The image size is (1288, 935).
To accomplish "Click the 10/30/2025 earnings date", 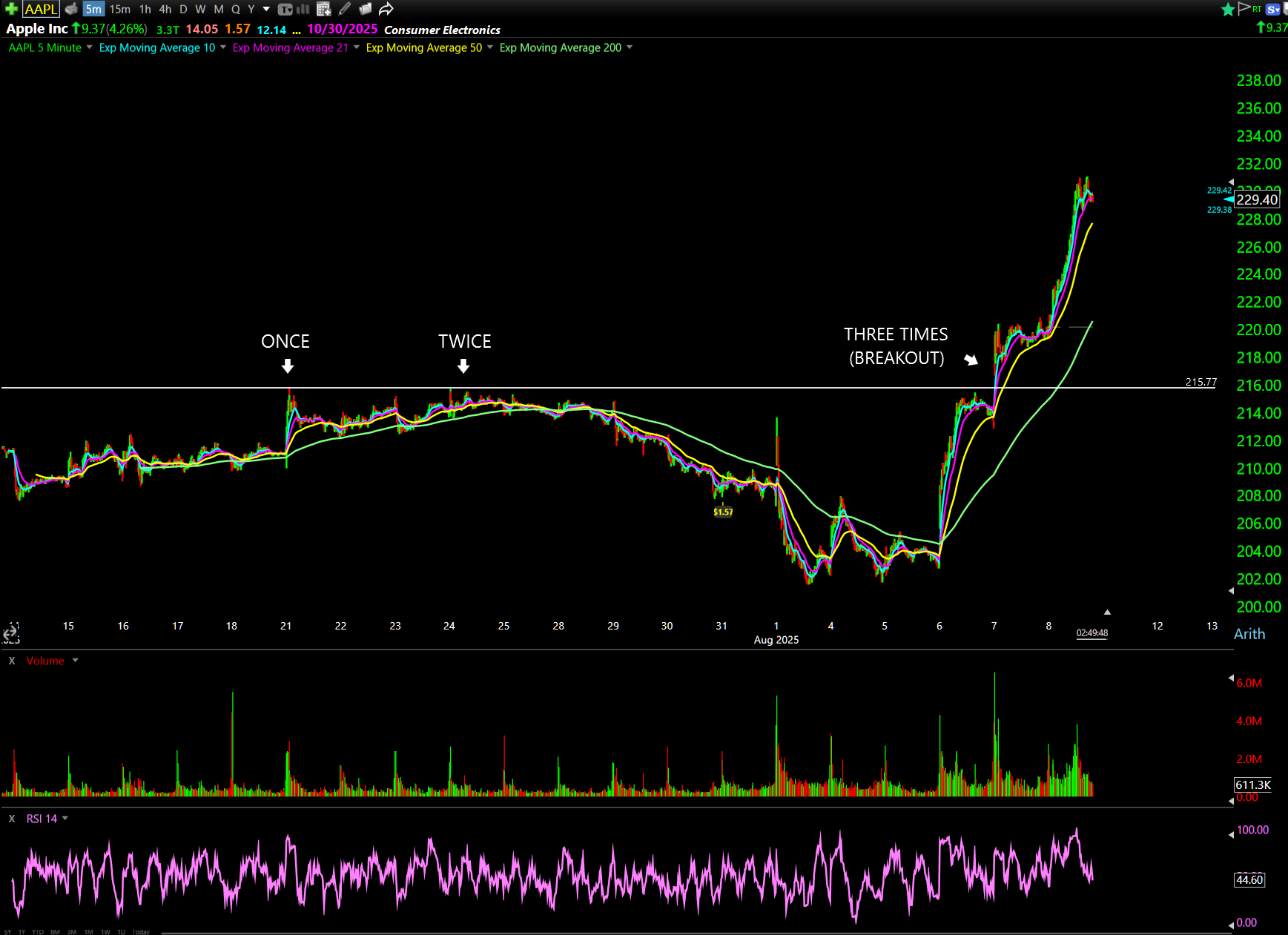I will point(343,29).
